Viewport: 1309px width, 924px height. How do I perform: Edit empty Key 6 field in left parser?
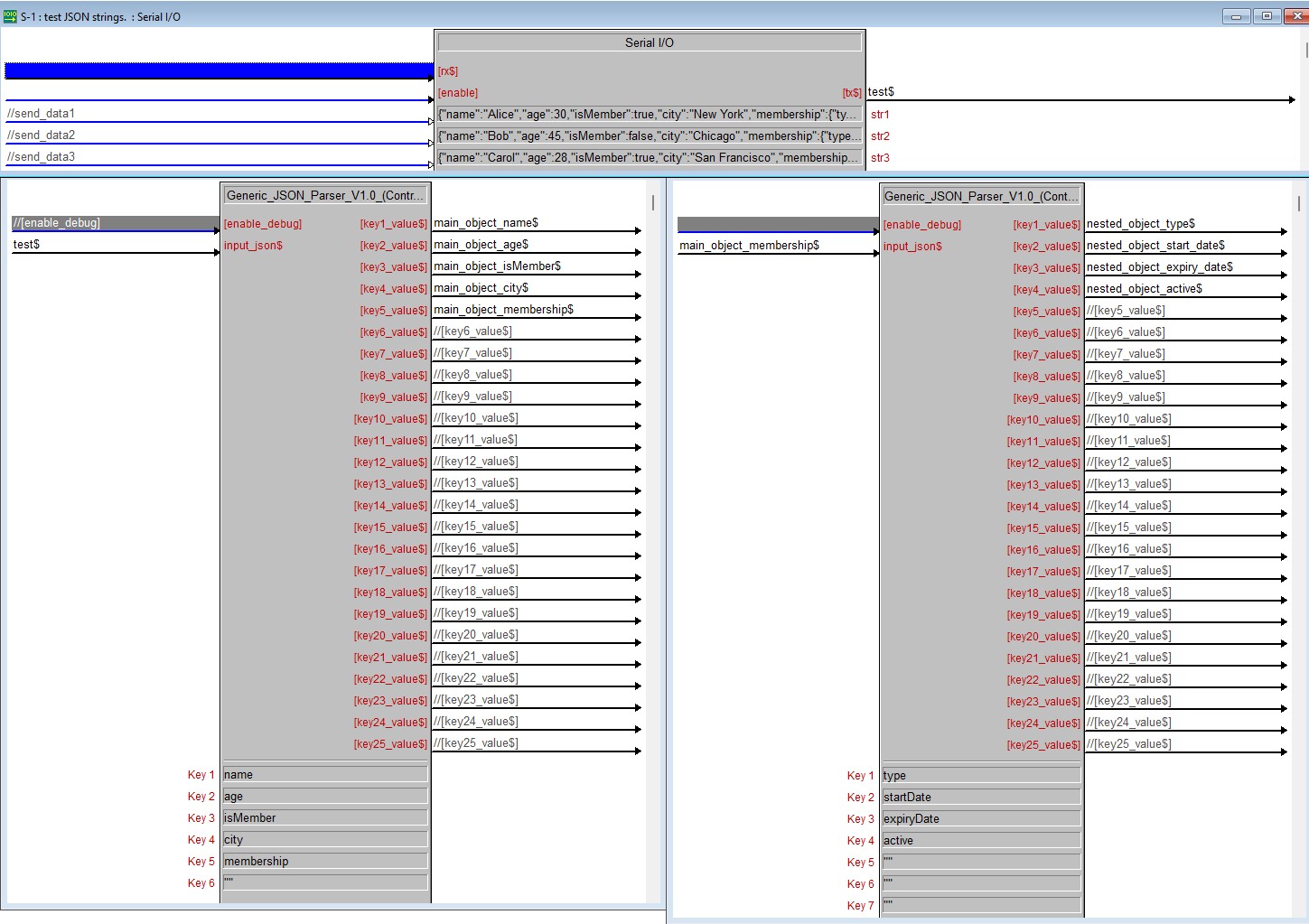[325, 883]
